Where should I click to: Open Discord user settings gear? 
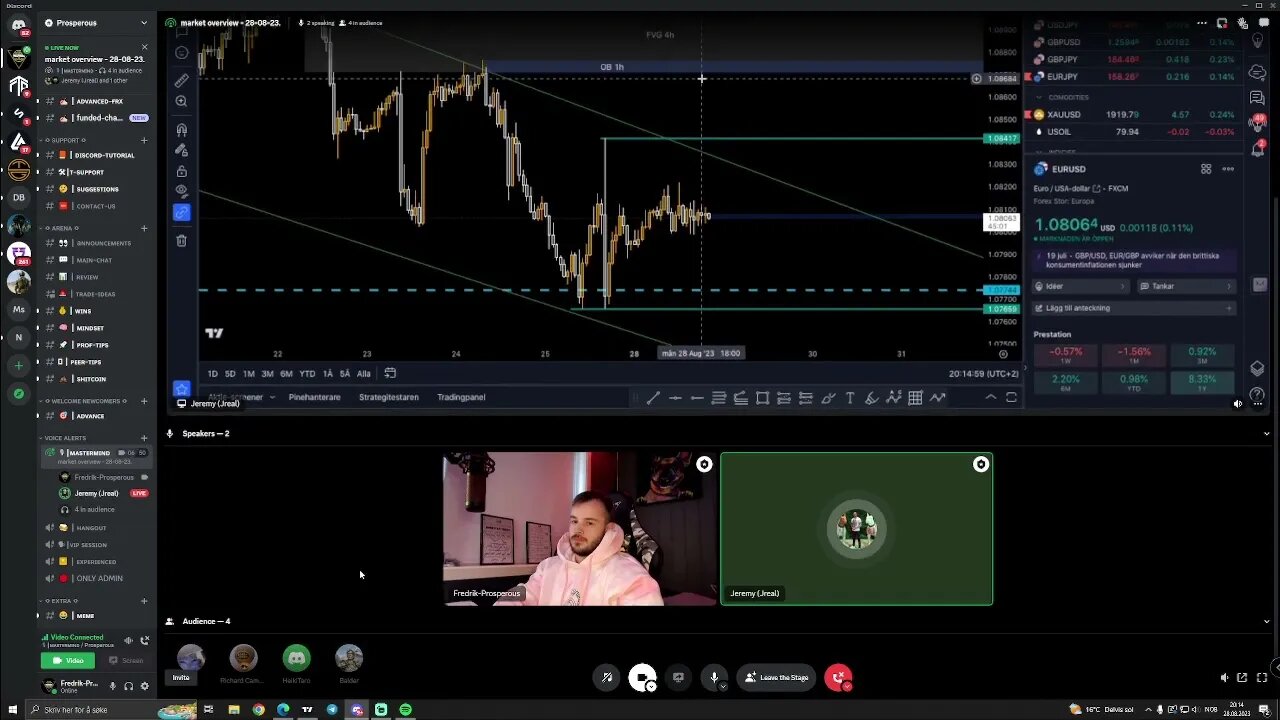(144, 686)
